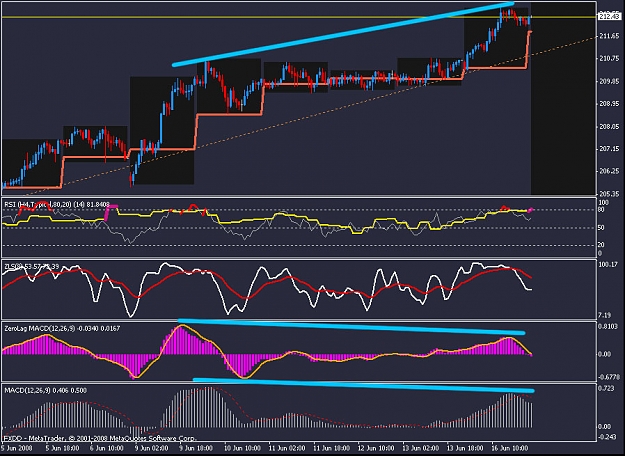Click the 9 Jun 02:00 time label
The height and width of the screenshot is (456, 625).
[151, 448]
